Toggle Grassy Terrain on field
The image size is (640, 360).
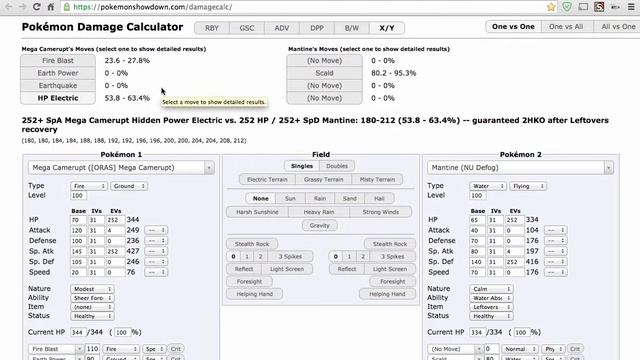pos(324,180)
